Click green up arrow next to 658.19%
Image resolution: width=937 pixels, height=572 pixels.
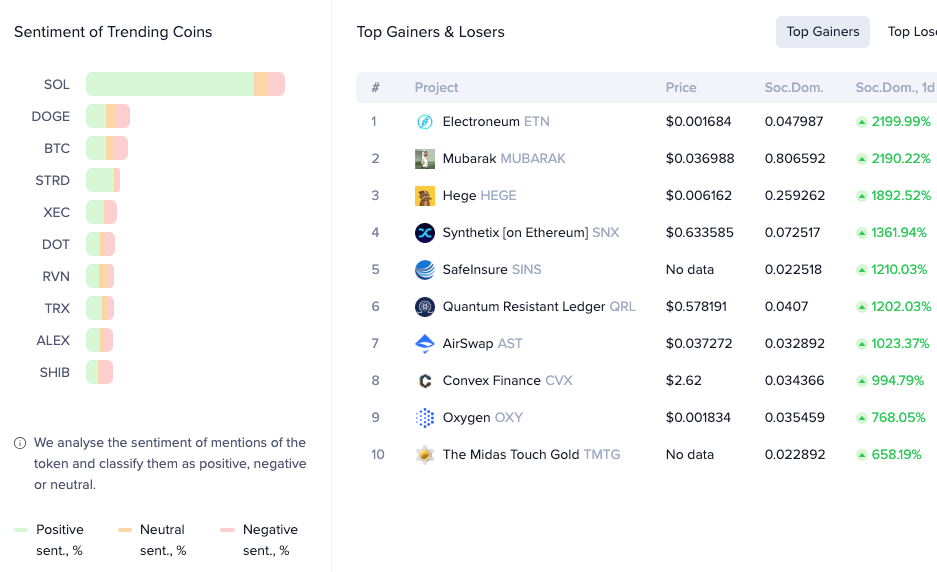tap(861, 455)
